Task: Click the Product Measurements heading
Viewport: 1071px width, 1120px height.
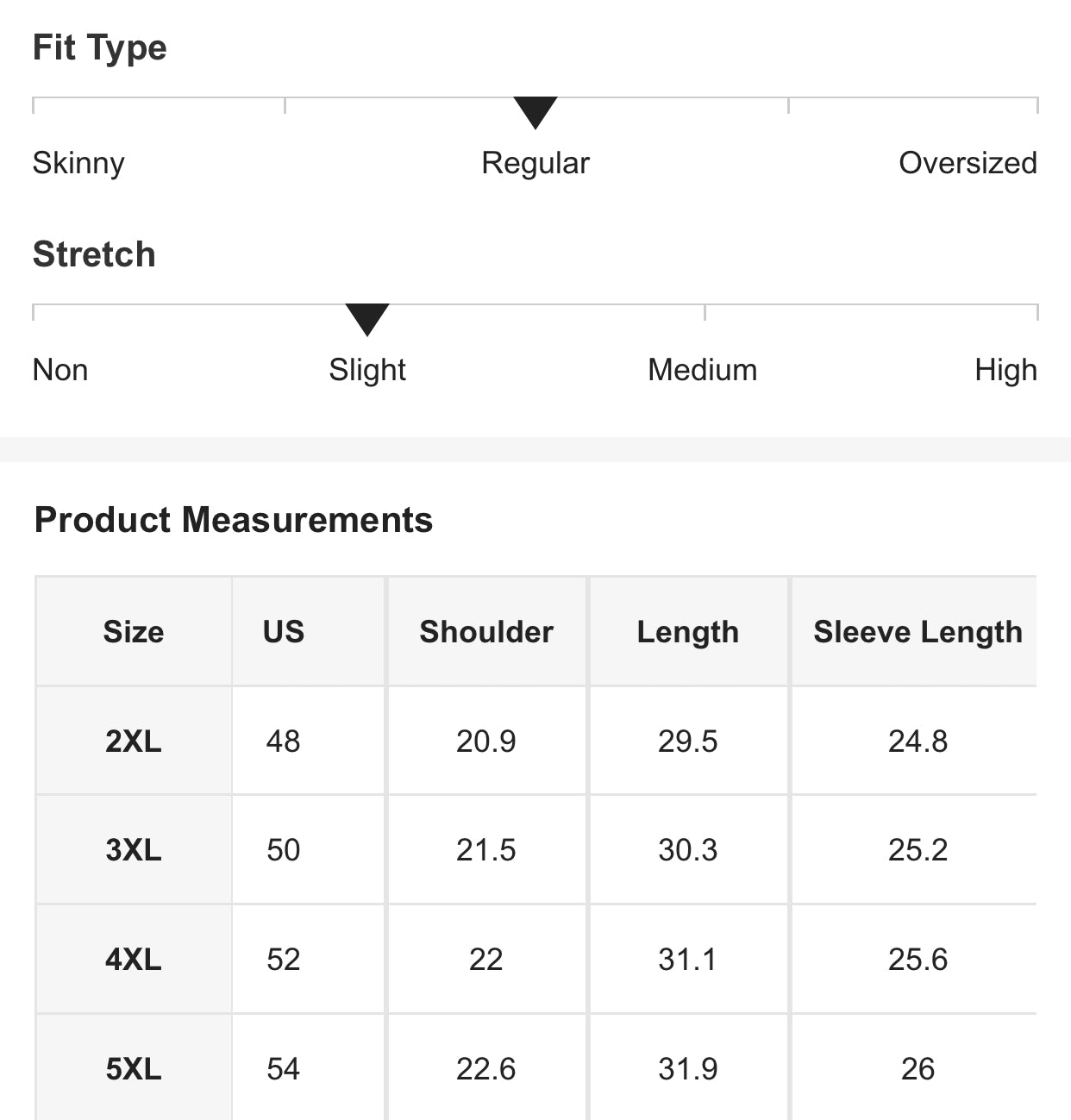Action: 234,520
